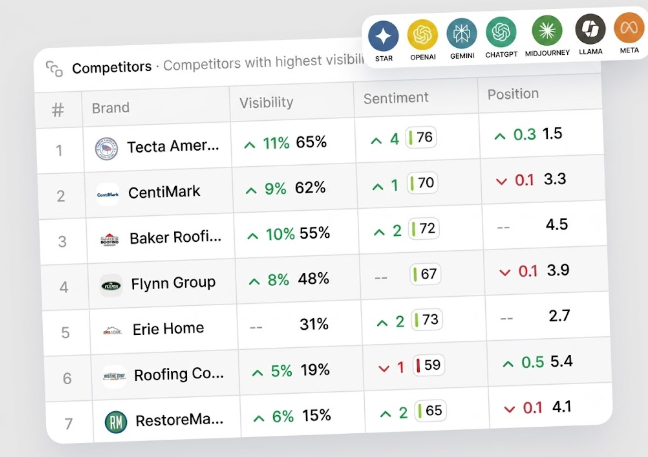648x457 pixels.
Task: Click the Position column header
Action: 513,94
